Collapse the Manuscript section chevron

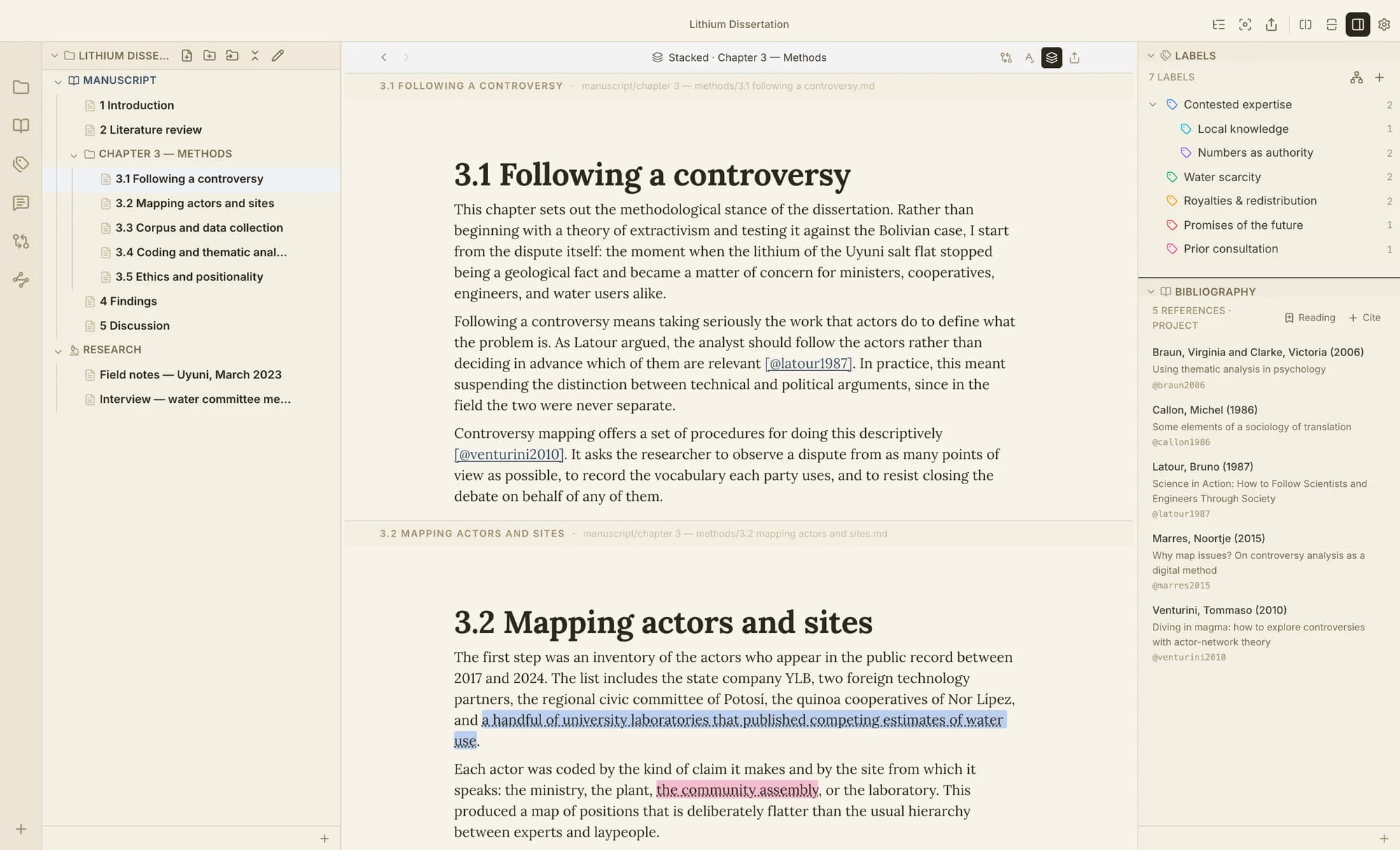[58, 81]
